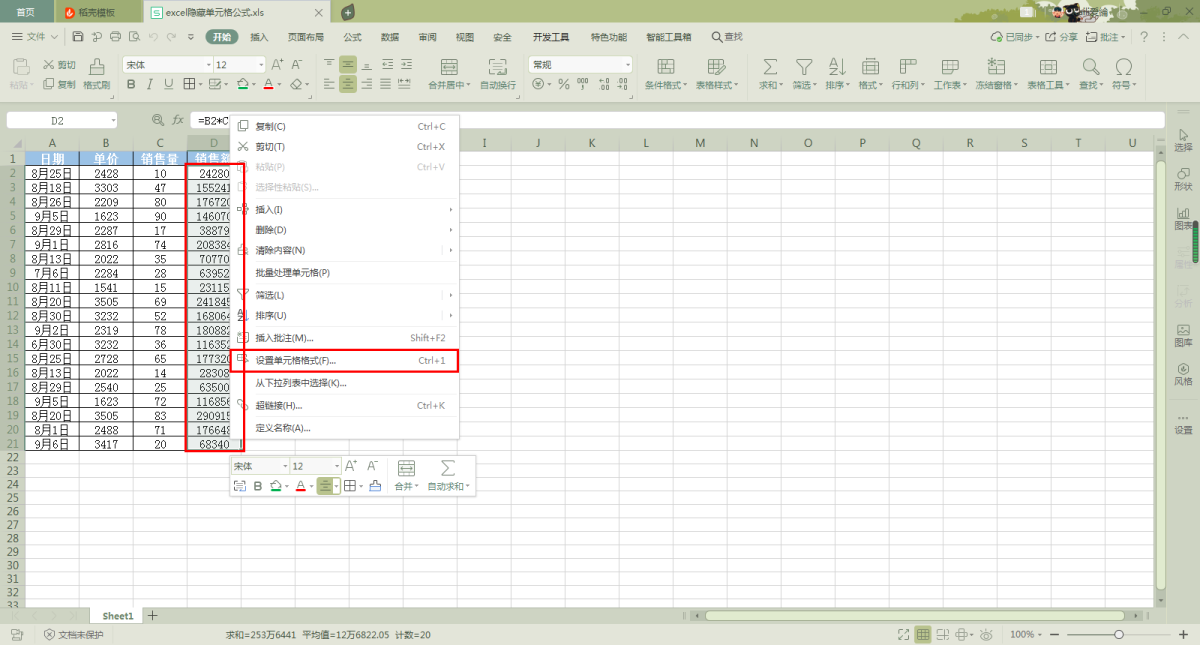Select 设置单元格格式 from the context menu
The width and height of the screenshot is (1200, 645).
point(296,360)
